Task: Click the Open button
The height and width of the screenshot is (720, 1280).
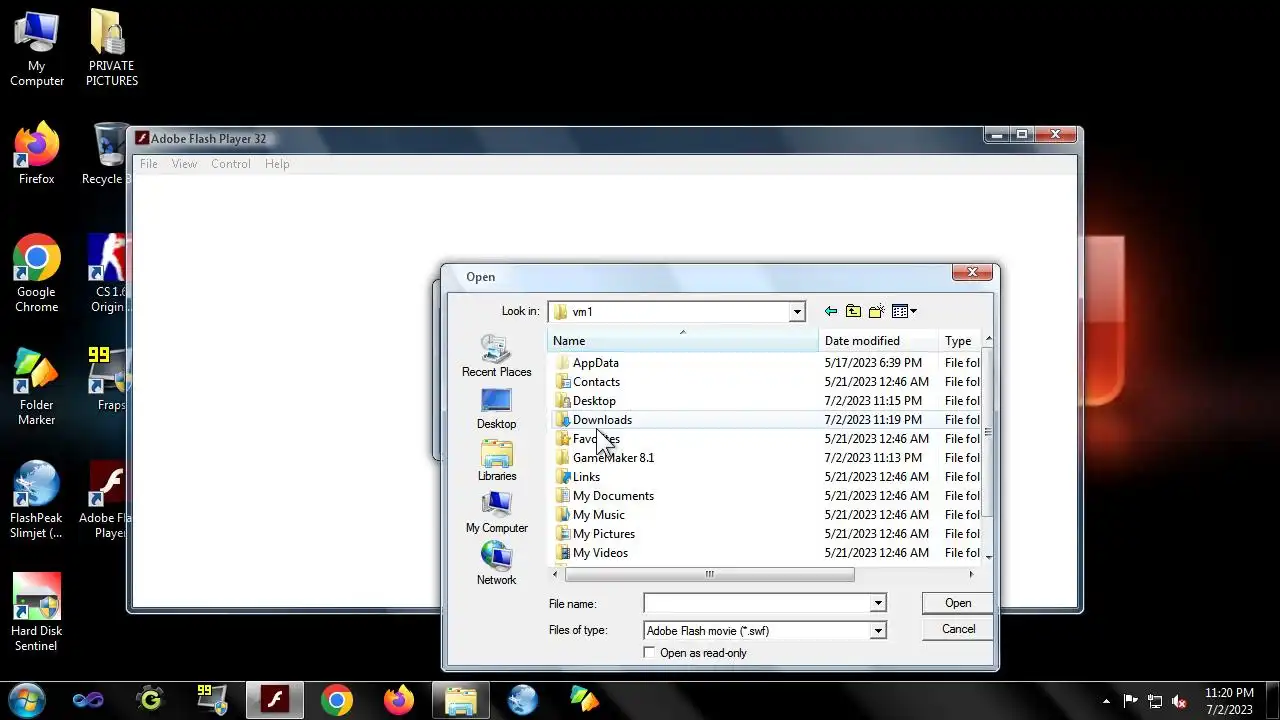Action: 958,603
